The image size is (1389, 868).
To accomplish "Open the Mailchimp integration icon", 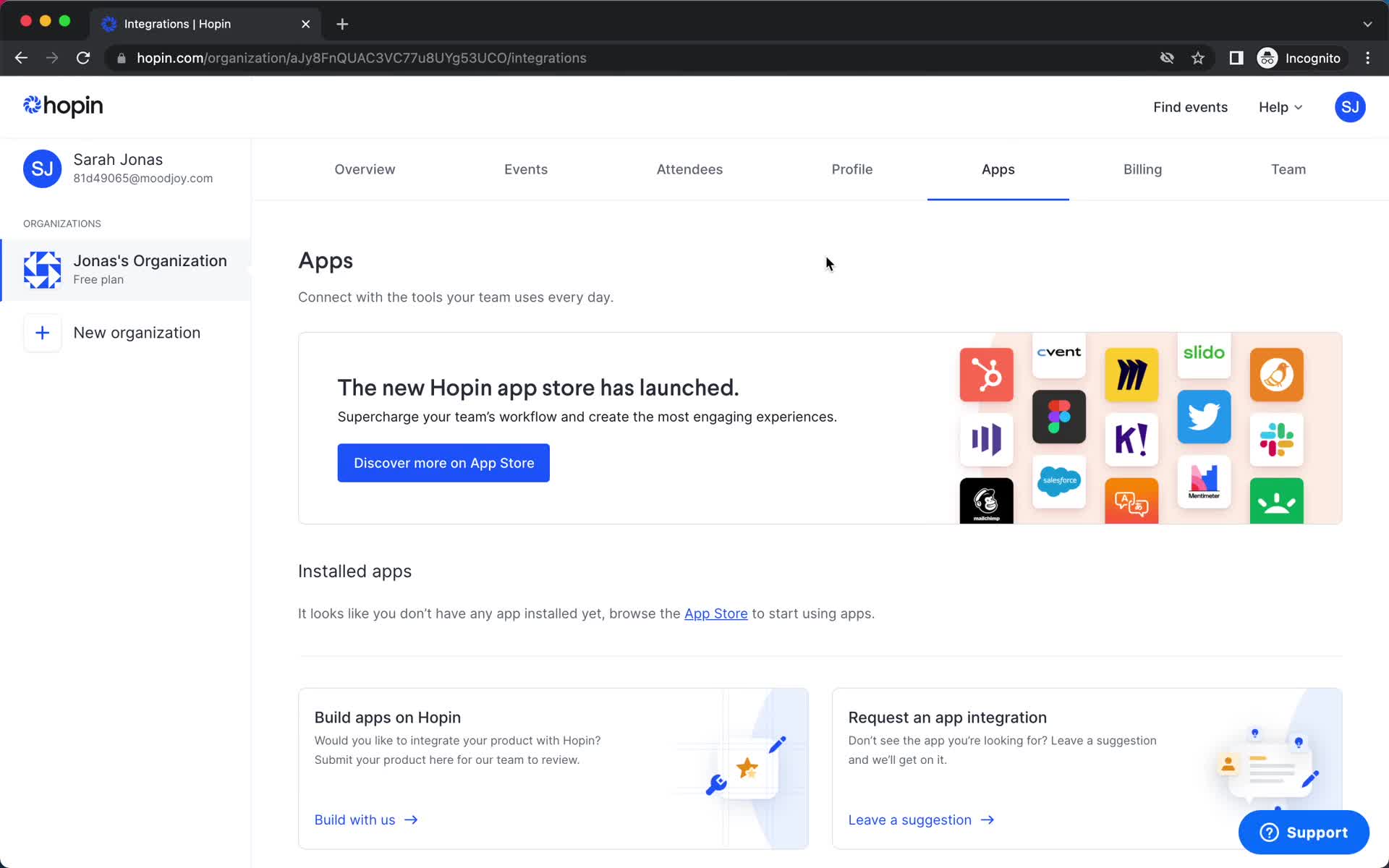I will [985, 500].
